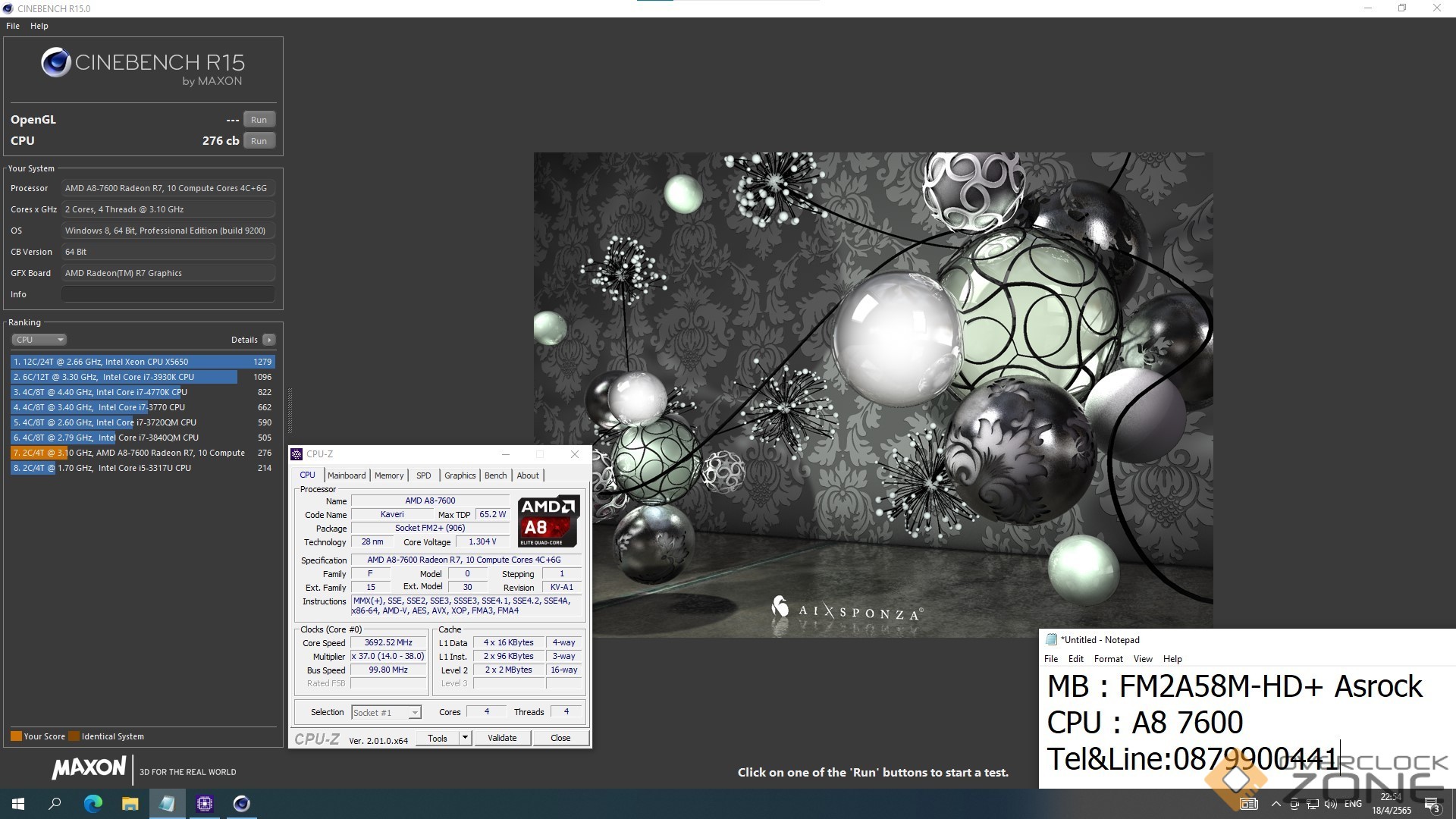Click the Info input field
1456x819 pixels.
[x=168, y=294]
